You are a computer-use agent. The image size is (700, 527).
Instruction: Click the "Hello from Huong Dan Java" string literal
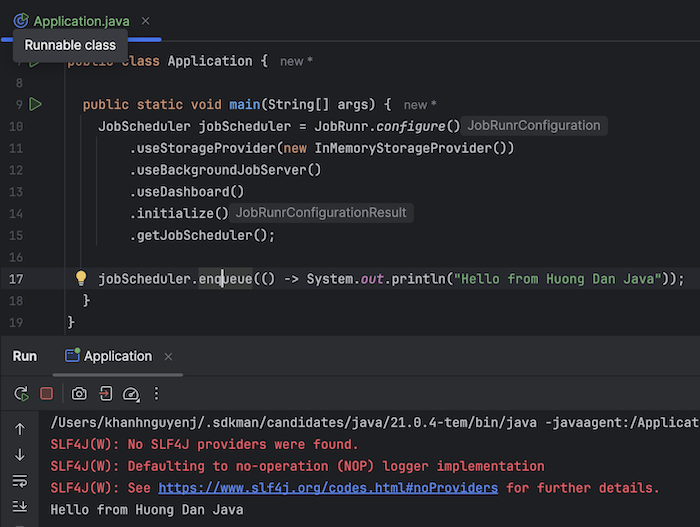tap(558, 279)
